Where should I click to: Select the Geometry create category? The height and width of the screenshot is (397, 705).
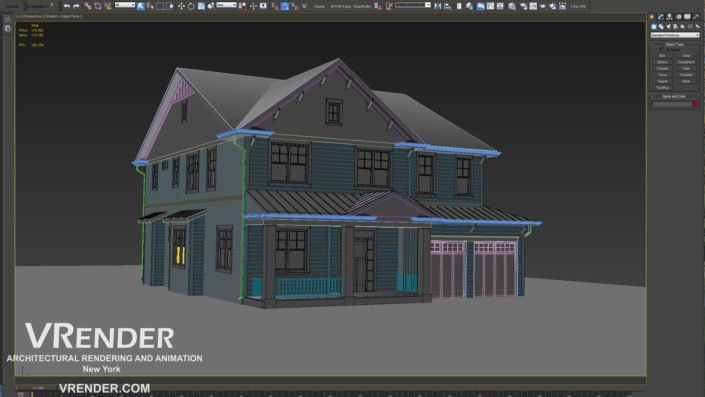click(x=654, y=27)
